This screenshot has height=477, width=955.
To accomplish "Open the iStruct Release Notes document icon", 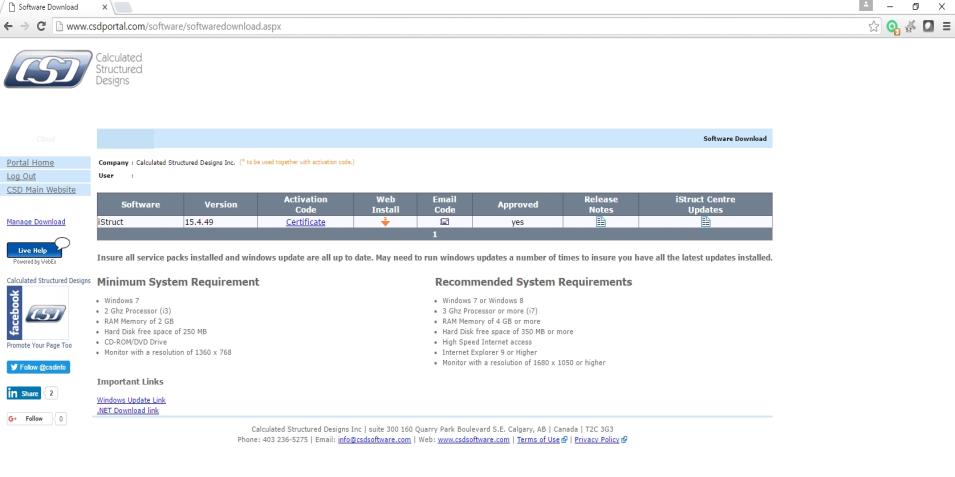I will 600,222.
